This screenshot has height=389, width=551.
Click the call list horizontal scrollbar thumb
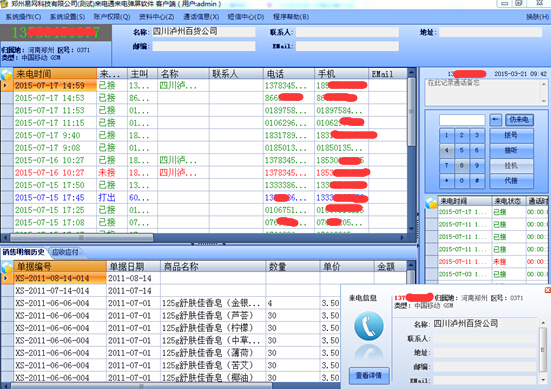[82, 238]
